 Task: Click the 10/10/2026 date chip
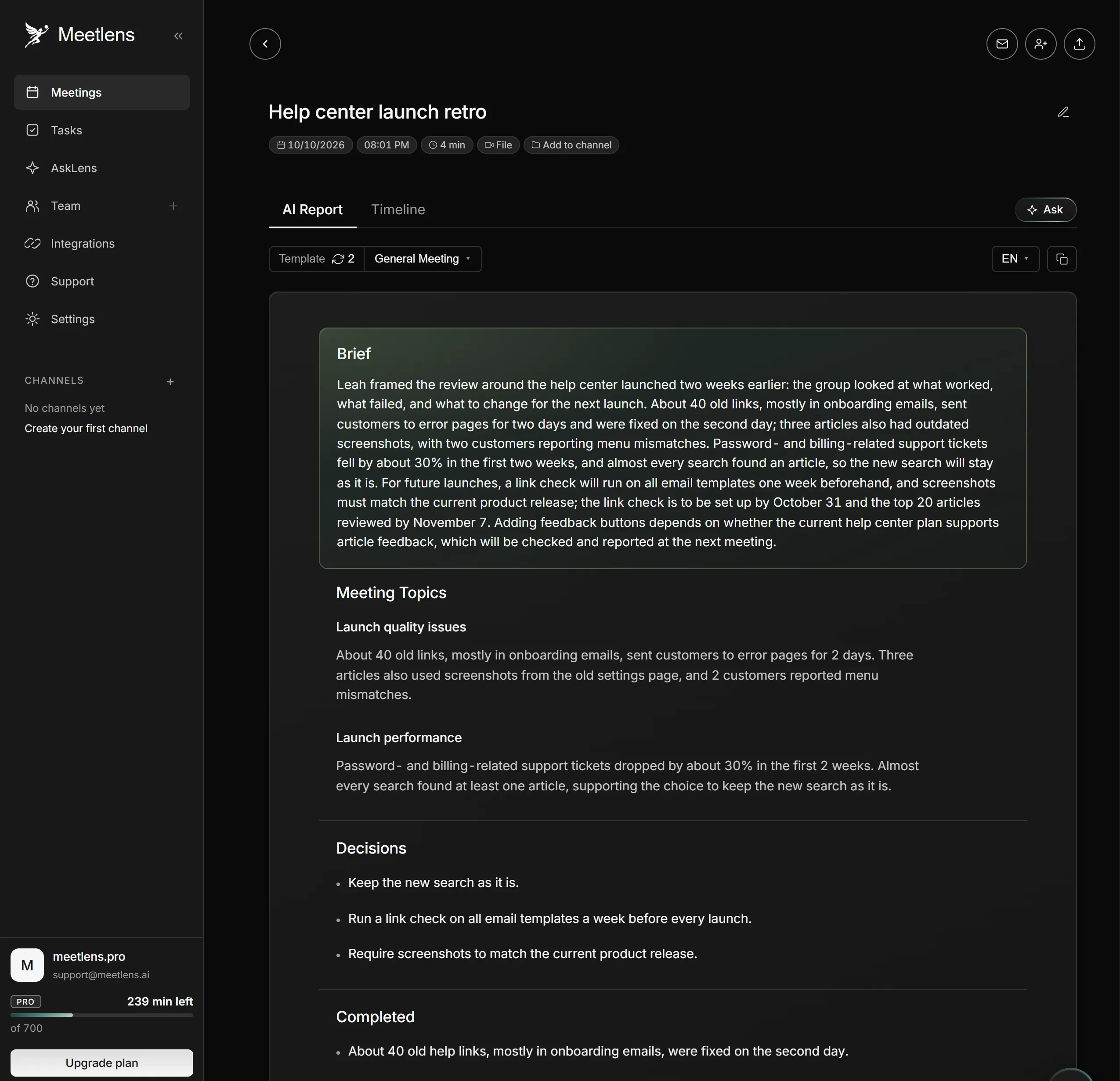pyautogui.click(x=311, y=145)
